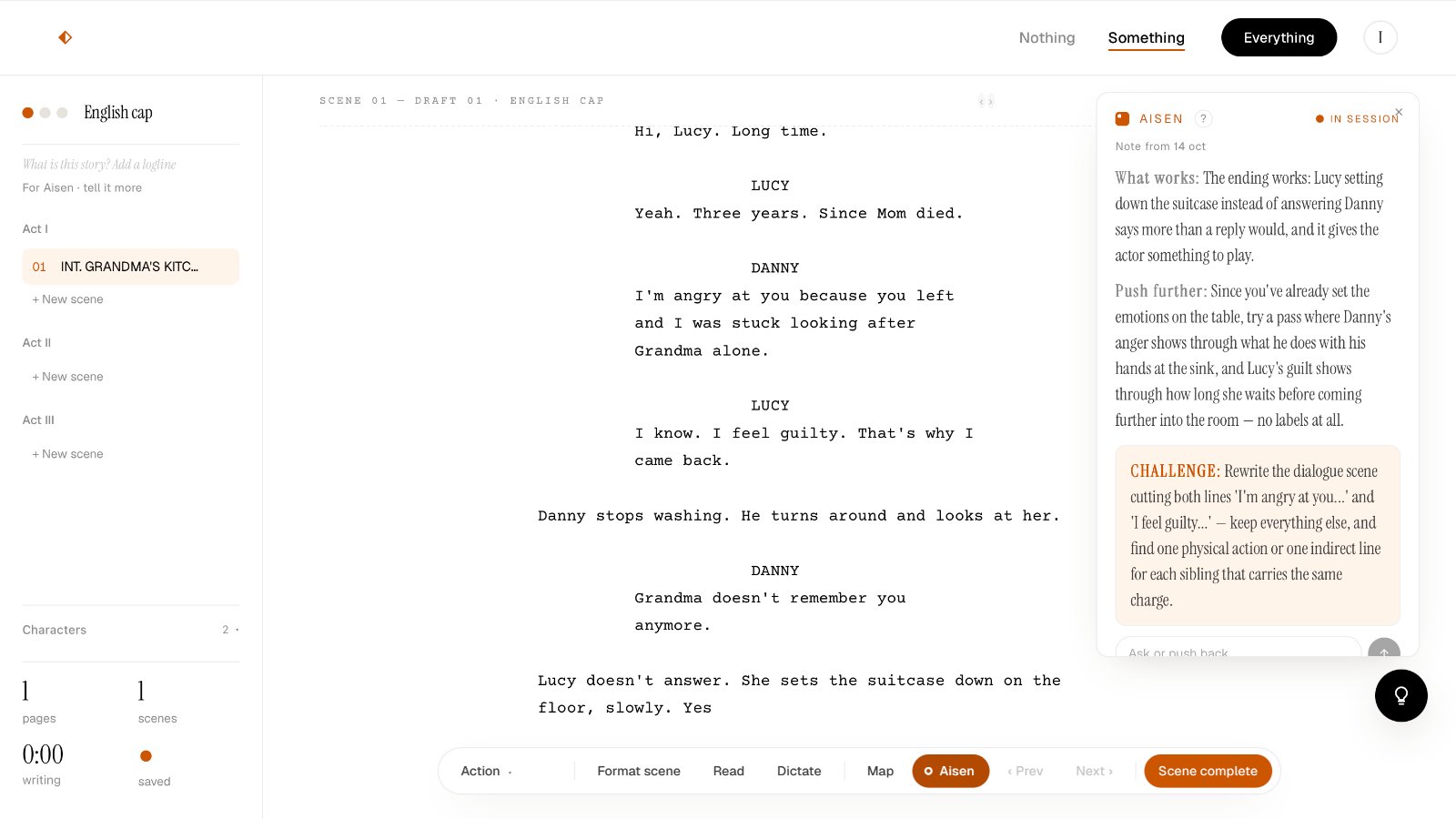Click the Read button
The height and width of the screenshot is (819, 1456).
tap(729, 771)
